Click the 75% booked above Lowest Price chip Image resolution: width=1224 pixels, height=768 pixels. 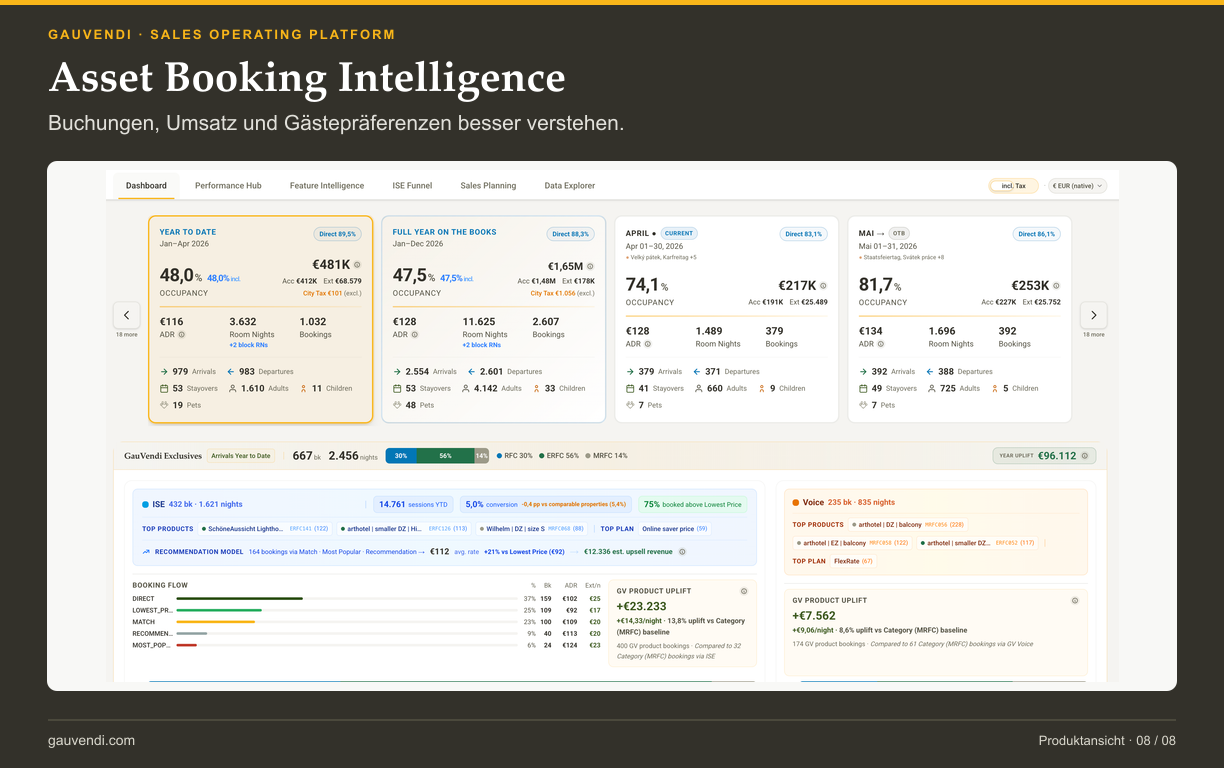tap(693, 505)
